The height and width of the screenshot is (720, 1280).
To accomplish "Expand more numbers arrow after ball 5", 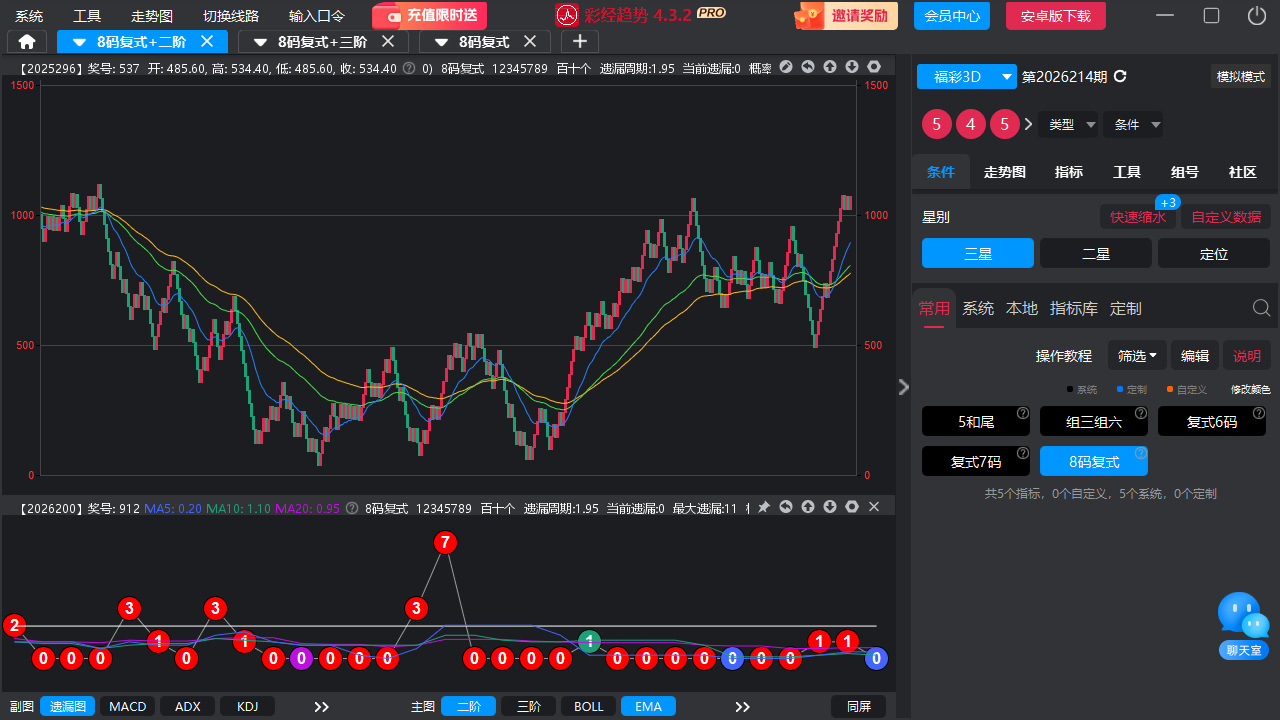I will tap(1028, 125).
